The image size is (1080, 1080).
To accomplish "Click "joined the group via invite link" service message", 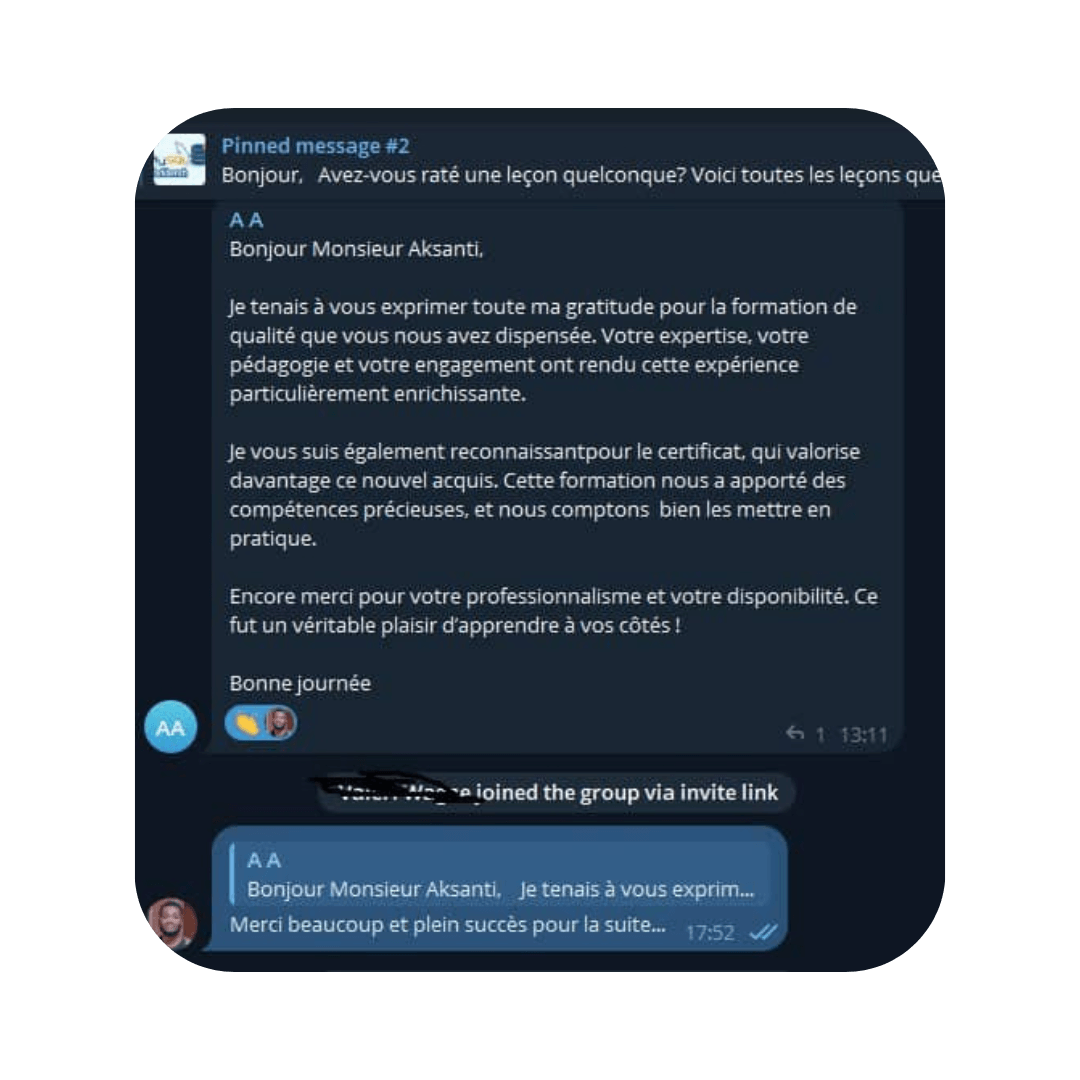I will pos(626,793).
